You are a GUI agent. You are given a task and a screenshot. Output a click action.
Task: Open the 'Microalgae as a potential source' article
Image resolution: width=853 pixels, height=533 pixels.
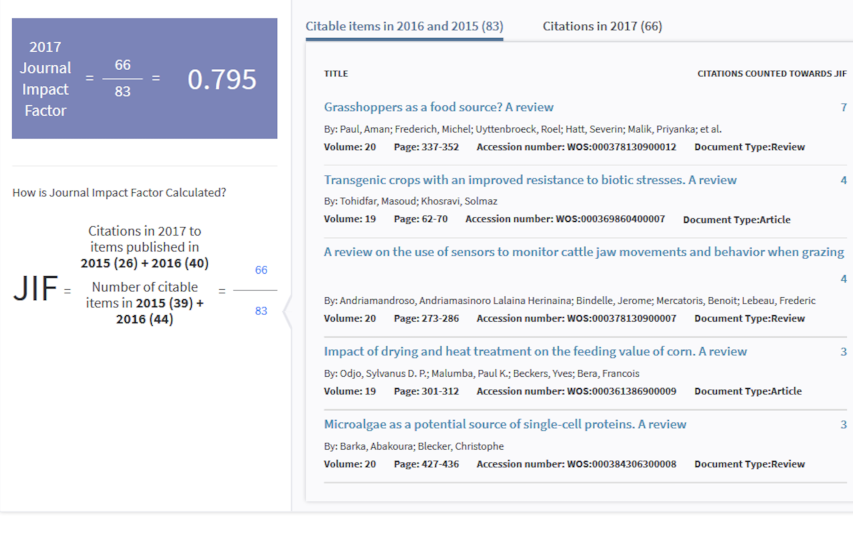click(505, 424)
